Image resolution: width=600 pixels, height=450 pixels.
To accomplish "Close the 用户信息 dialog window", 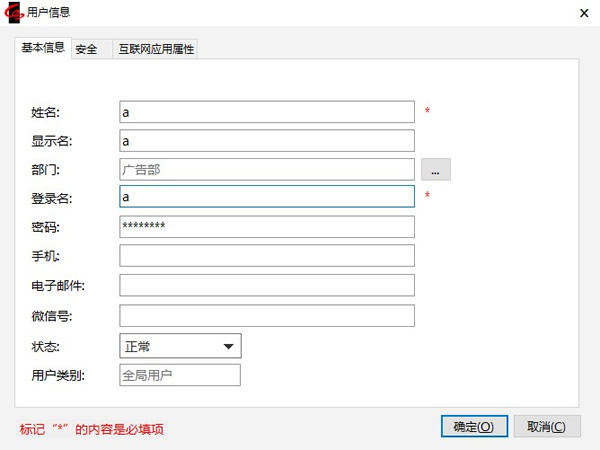I will pyautogui.click(x=583, y=12).
